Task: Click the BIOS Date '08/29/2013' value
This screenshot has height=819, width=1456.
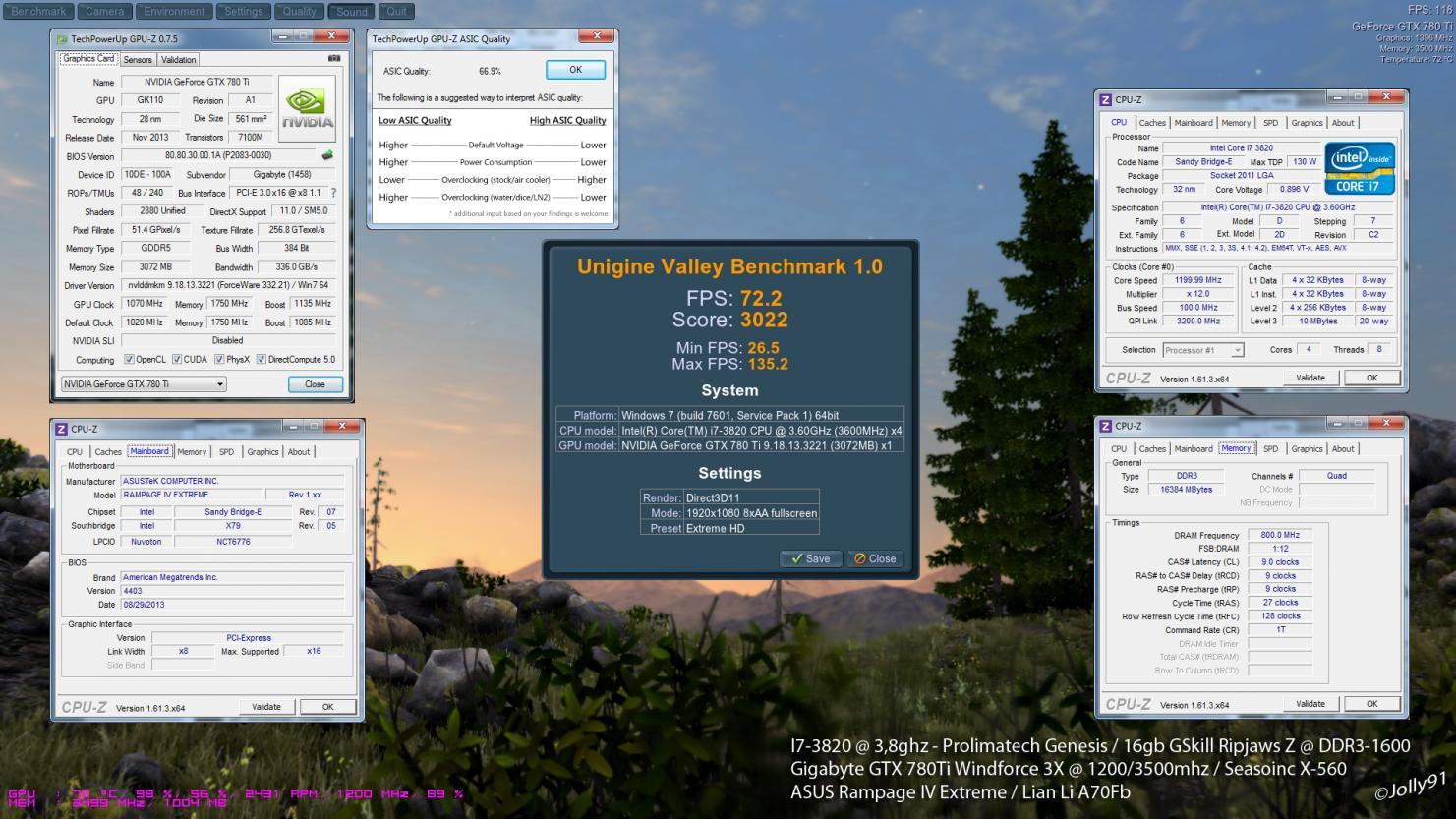Action: 145,605
